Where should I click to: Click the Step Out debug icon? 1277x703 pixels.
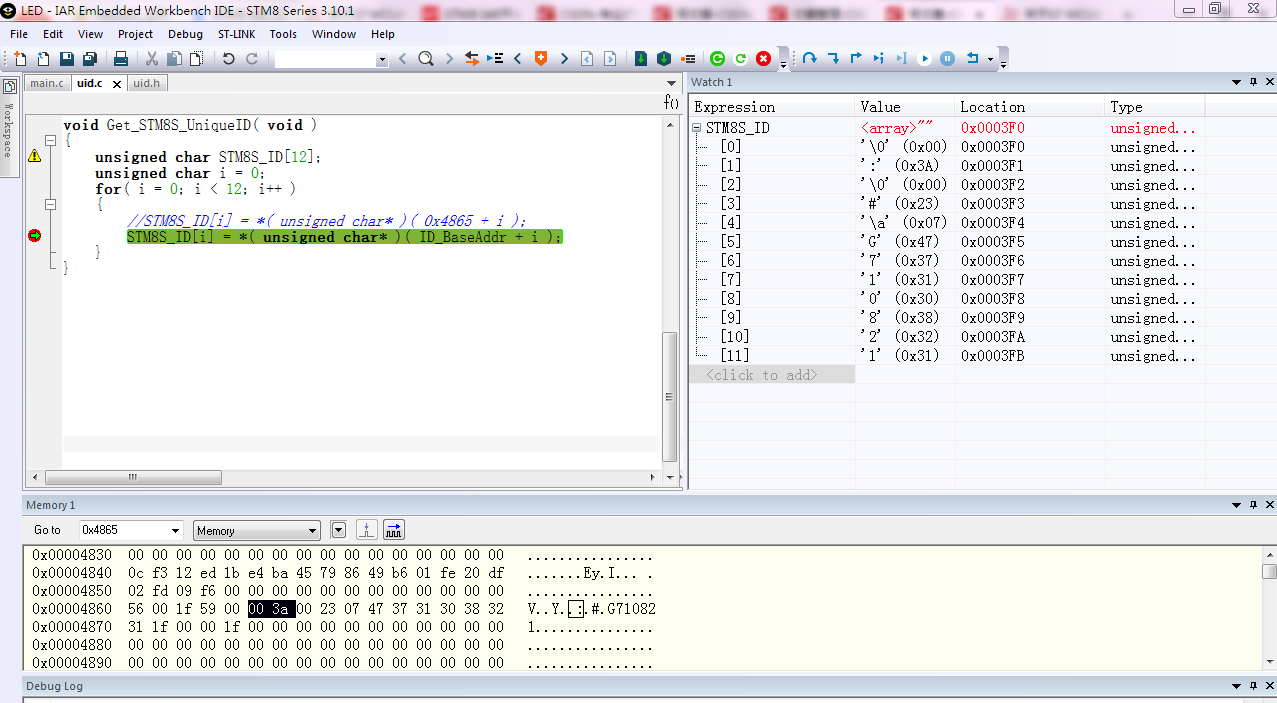pos(856,59)
